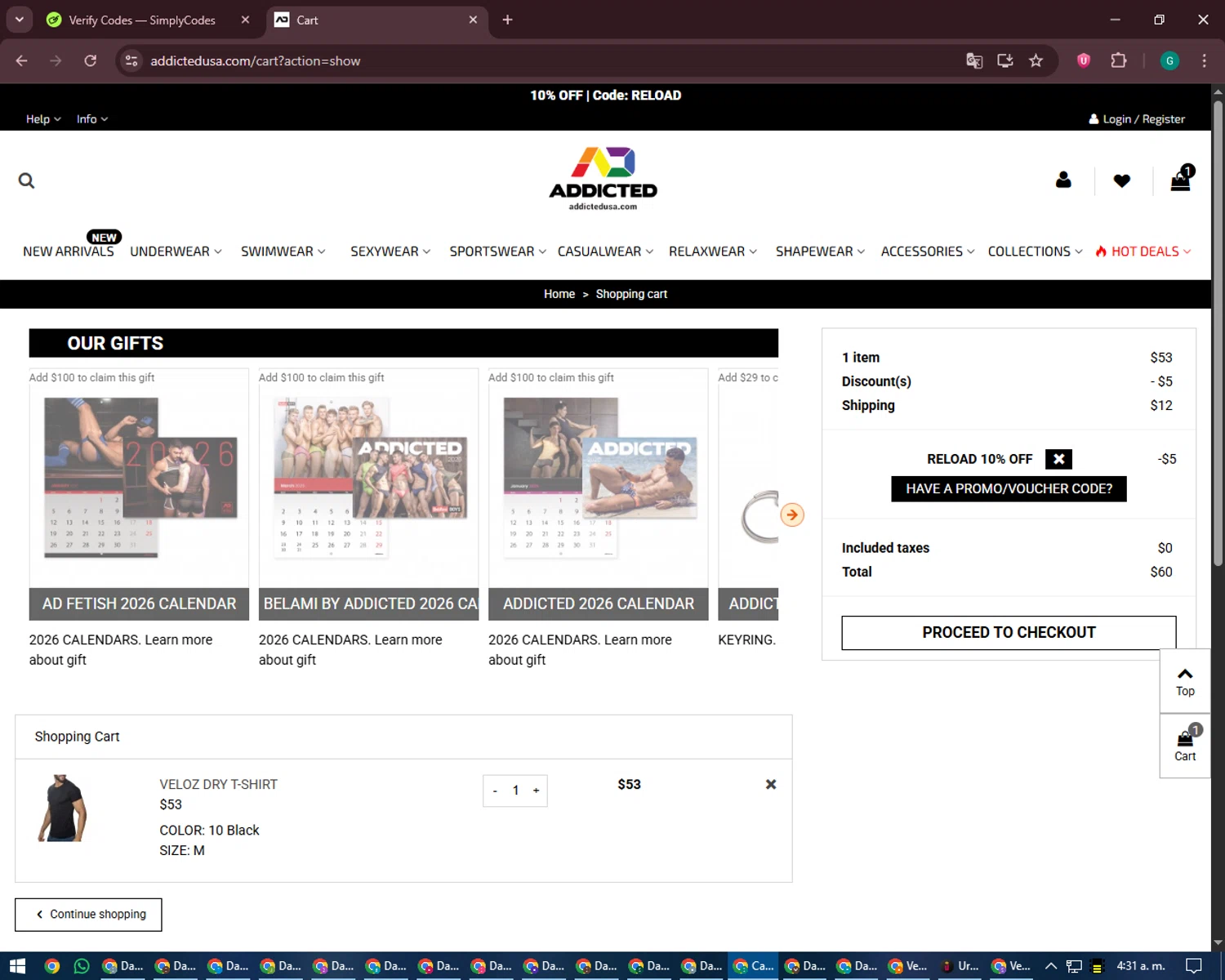1225x980 pixels.
Task: Expand the CASUALWEAR menu
Action: pyautogui.click(x=605, y=252)
